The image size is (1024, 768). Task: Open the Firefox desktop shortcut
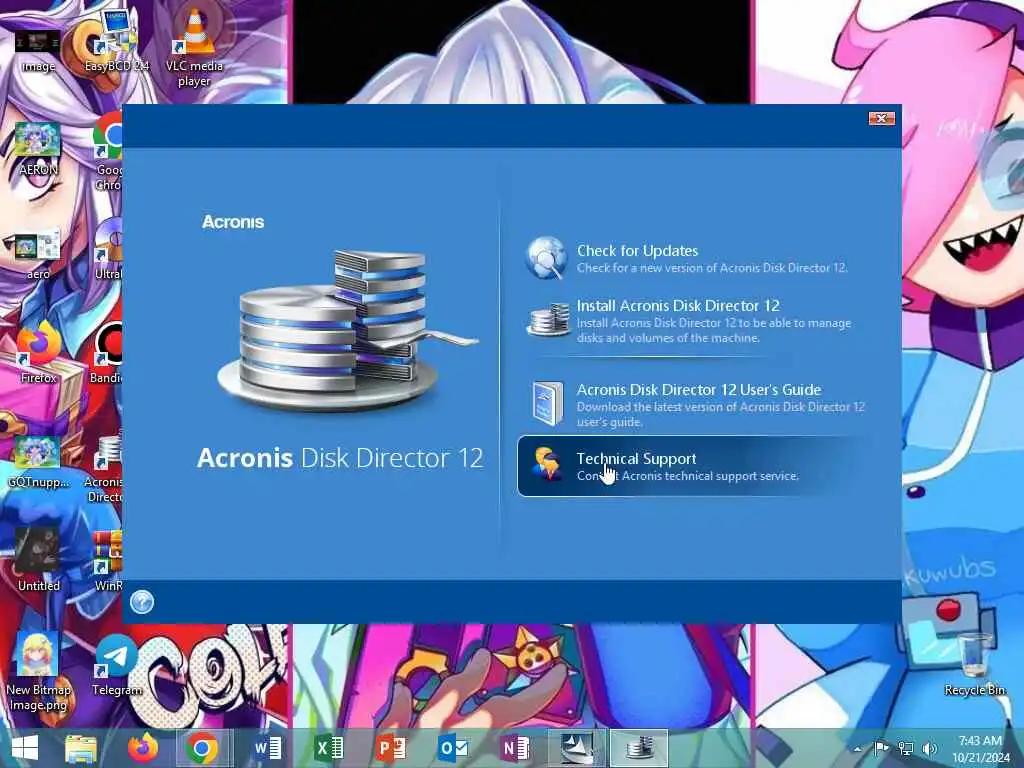coord(38,353)
